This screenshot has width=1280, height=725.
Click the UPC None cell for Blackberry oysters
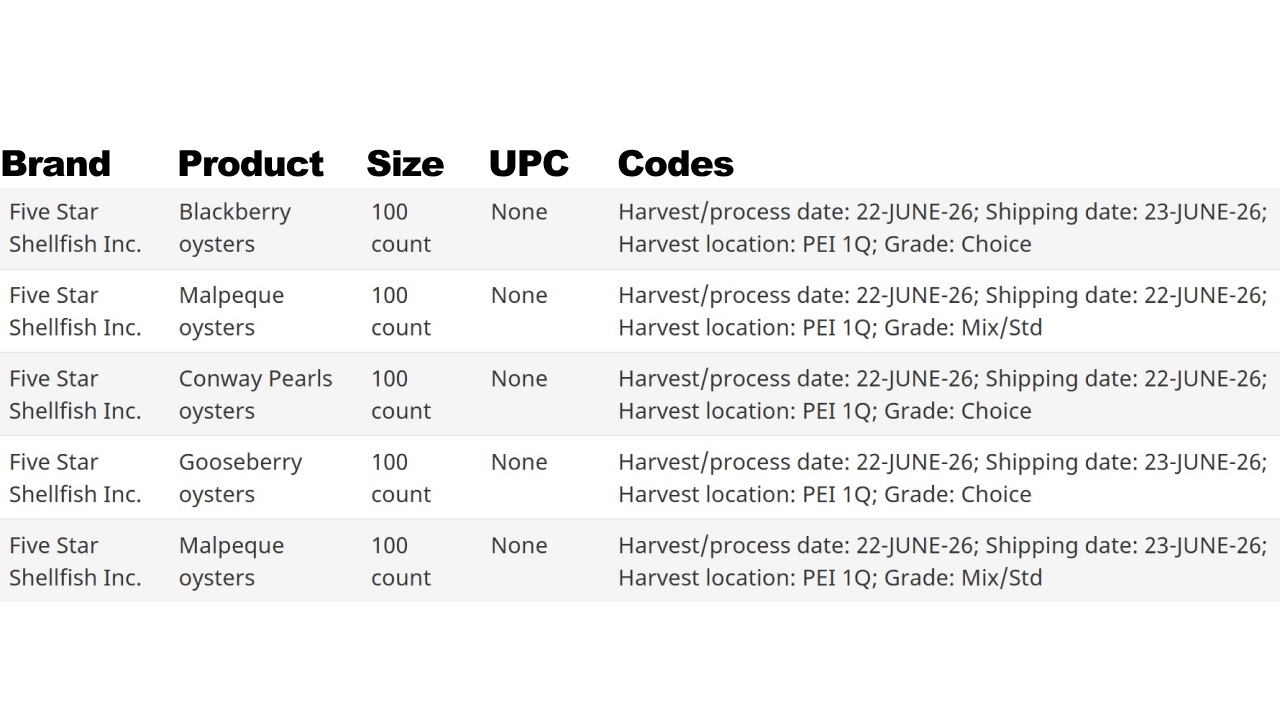coord(519,212)
